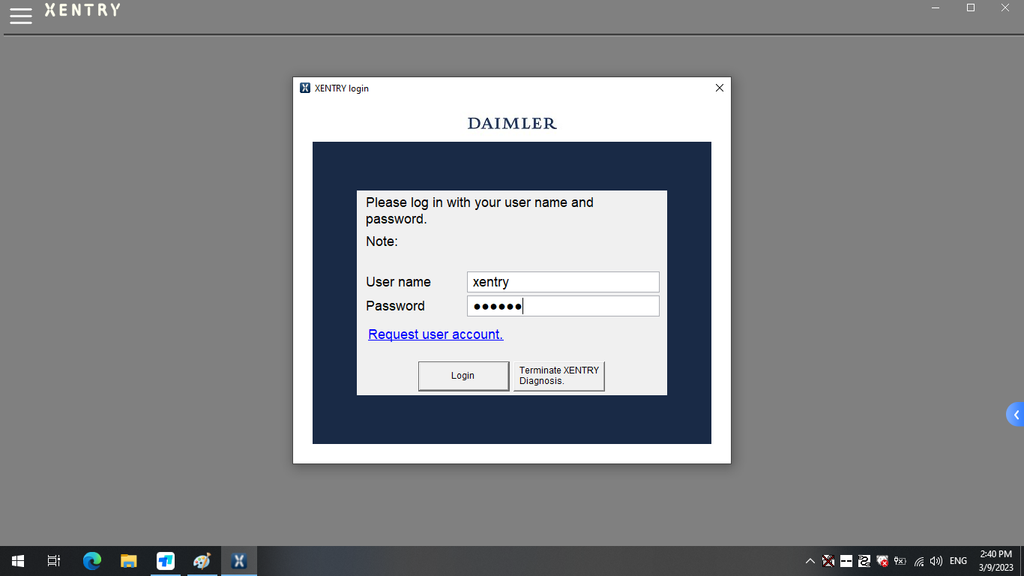1024x576 pixels.
Task: Open the XENTRY hamburger menu
Action: [20, 15]
